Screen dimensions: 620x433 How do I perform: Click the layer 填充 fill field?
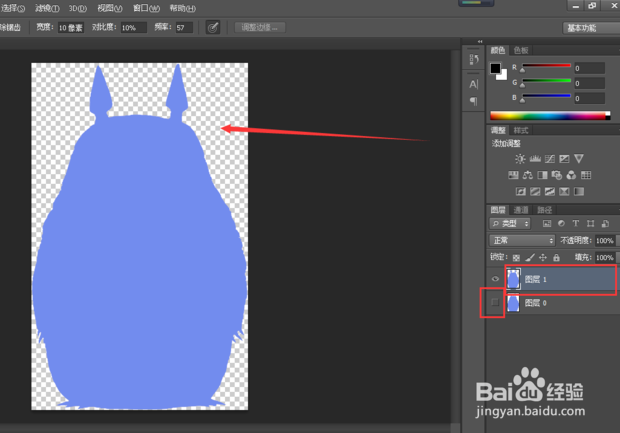[605, 258]
